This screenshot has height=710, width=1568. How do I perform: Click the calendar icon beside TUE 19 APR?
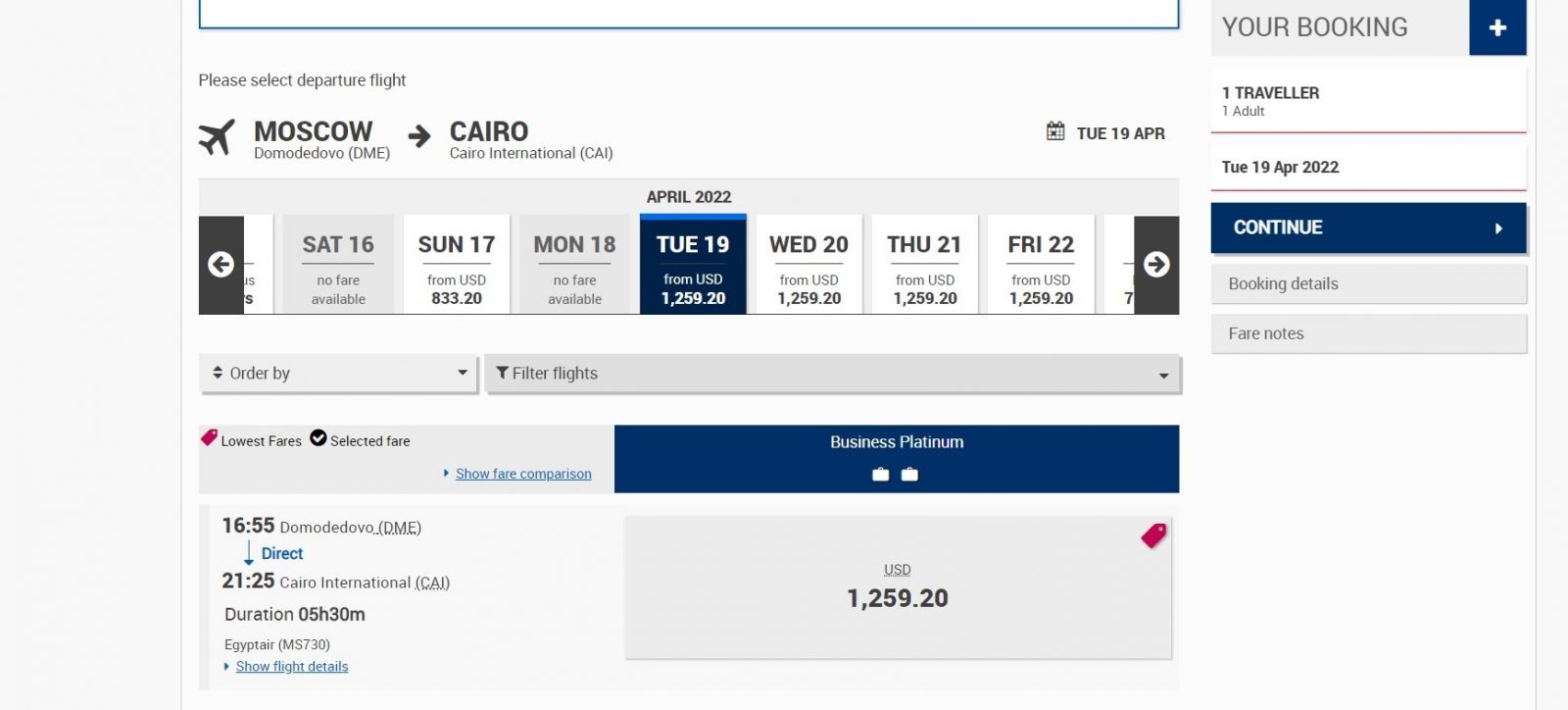point(1055,131)
